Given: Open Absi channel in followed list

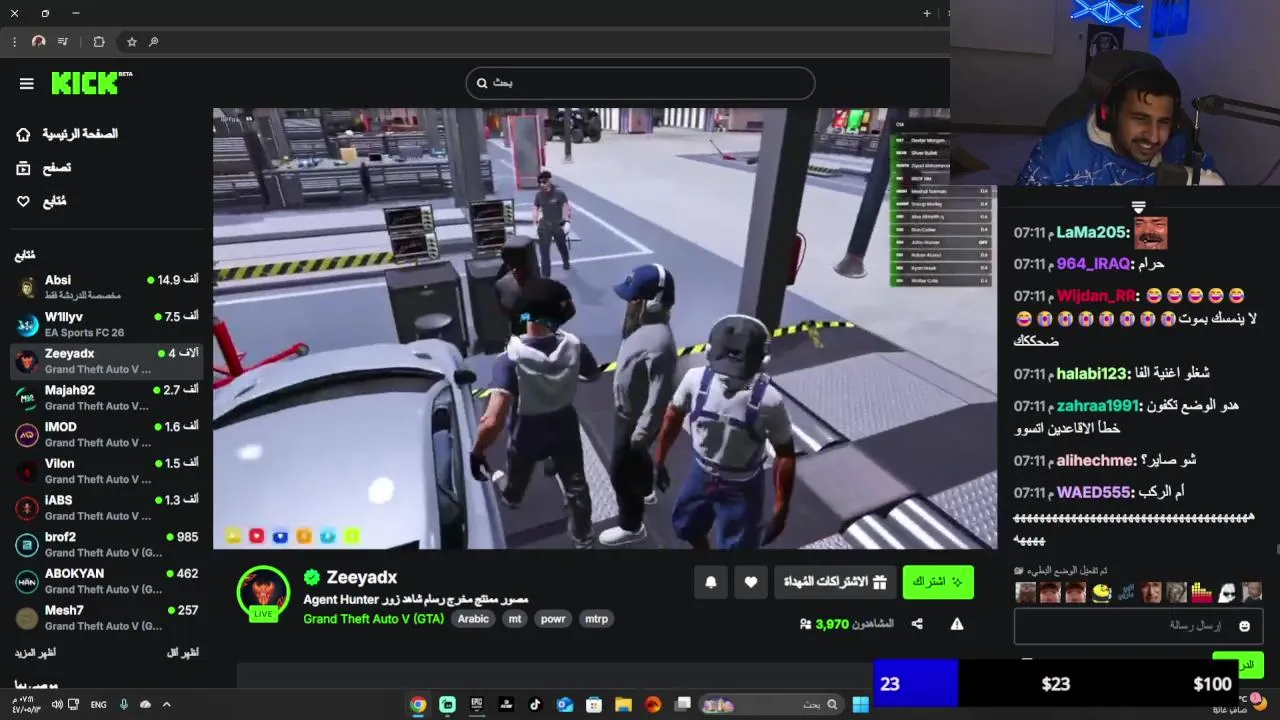Looking at the screenshot, I should tap(106, 287).
